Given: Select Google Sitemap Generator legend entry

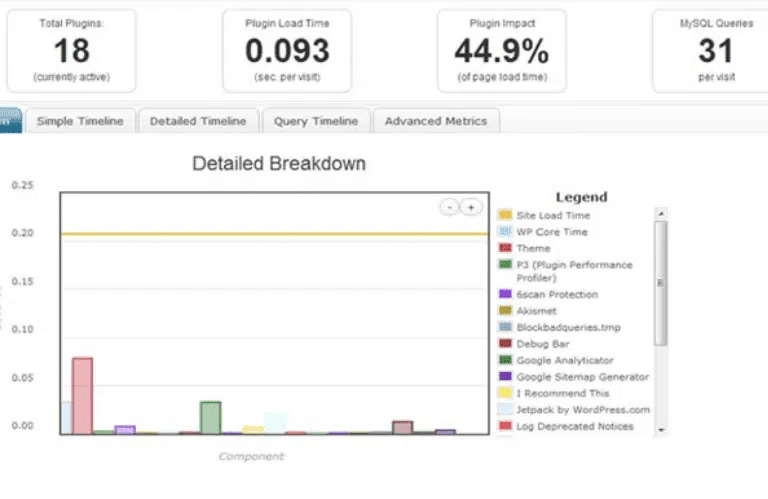Looking at the screenshot, I should [x=505, y=377].
